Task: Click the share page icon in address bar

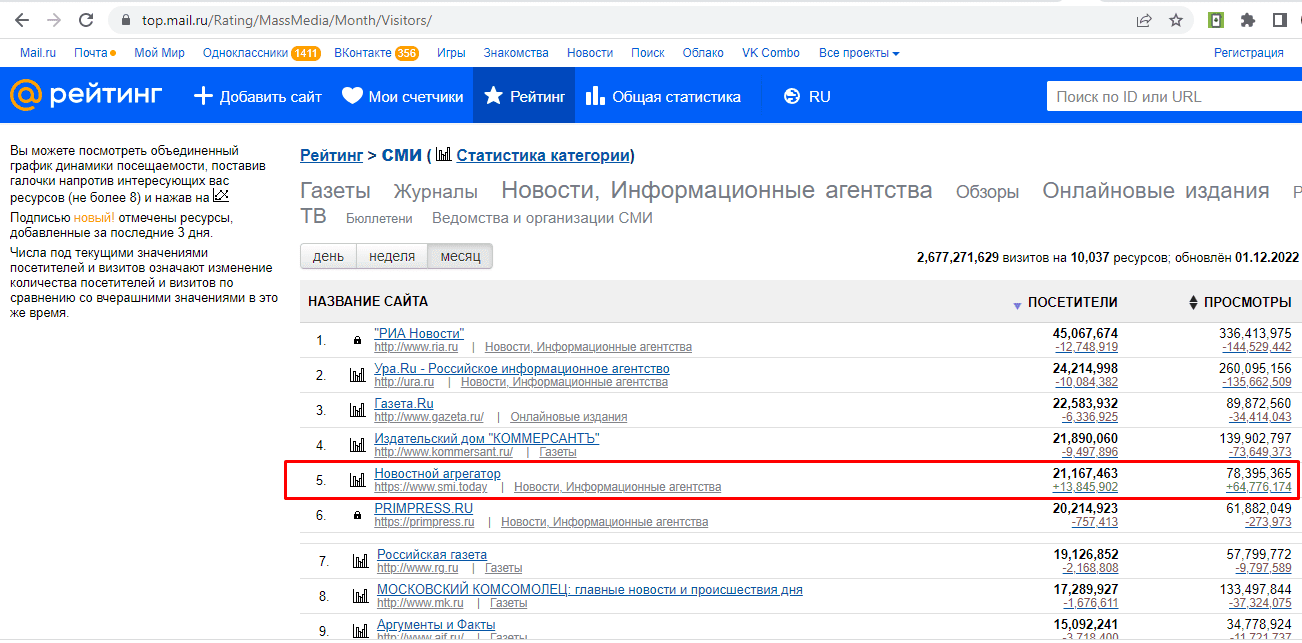Action: click(x=1143, y=20)
